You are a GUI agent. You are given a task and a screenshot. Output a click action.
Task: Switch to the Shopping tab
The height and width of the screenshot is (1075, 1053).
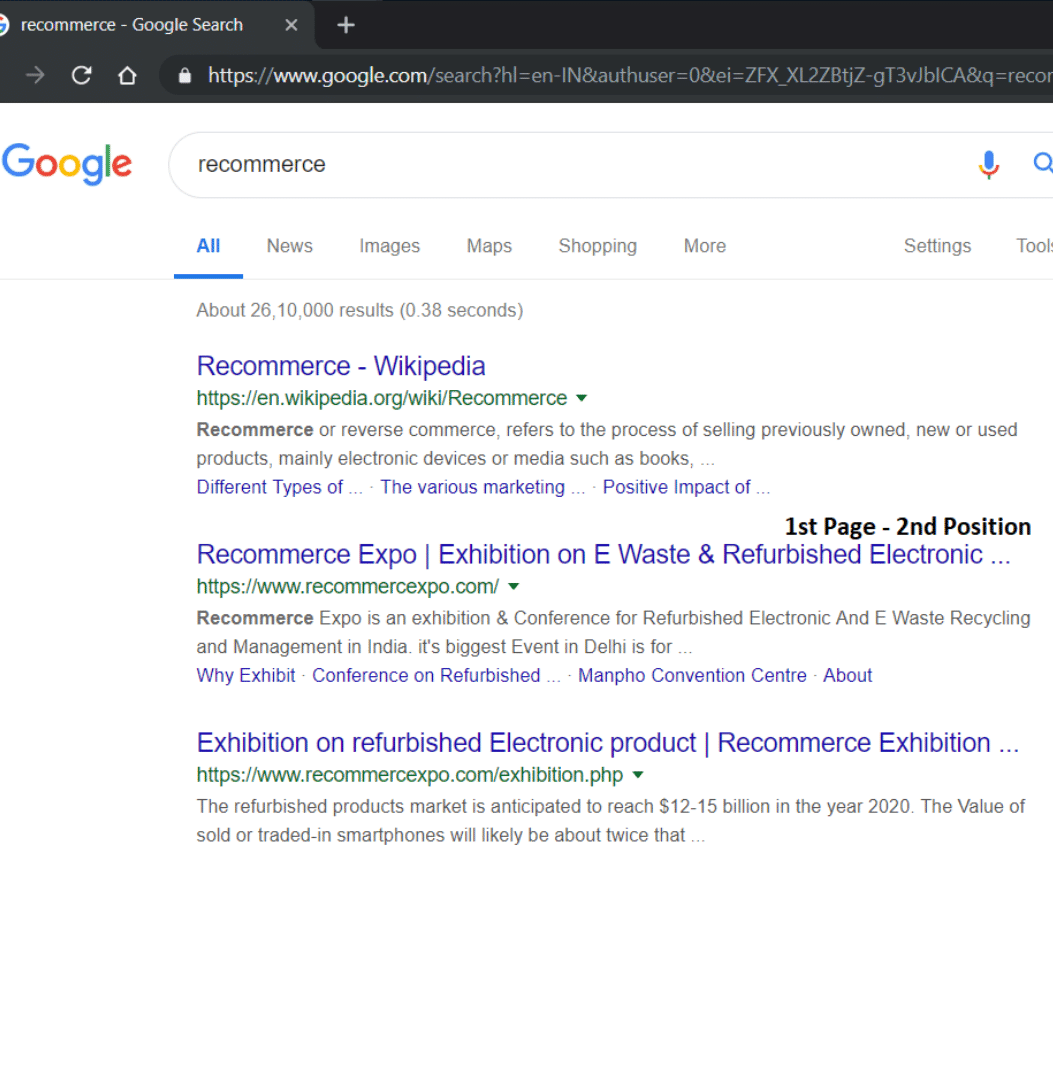pyautogui.click(x=597, y=246)
